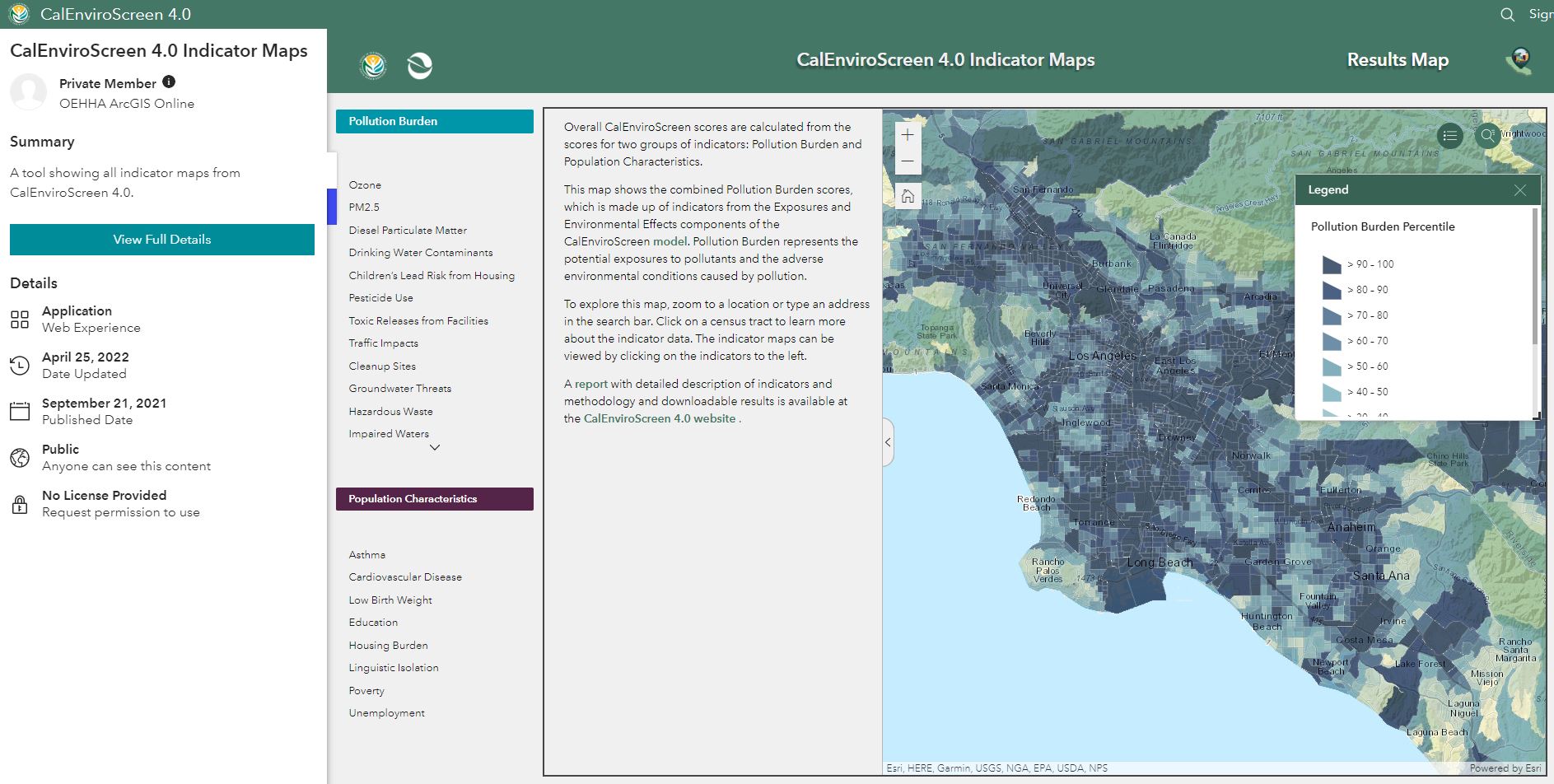Click the blue panel handle beside PM2.5
1554x784 pixels.
click(332, 207)
